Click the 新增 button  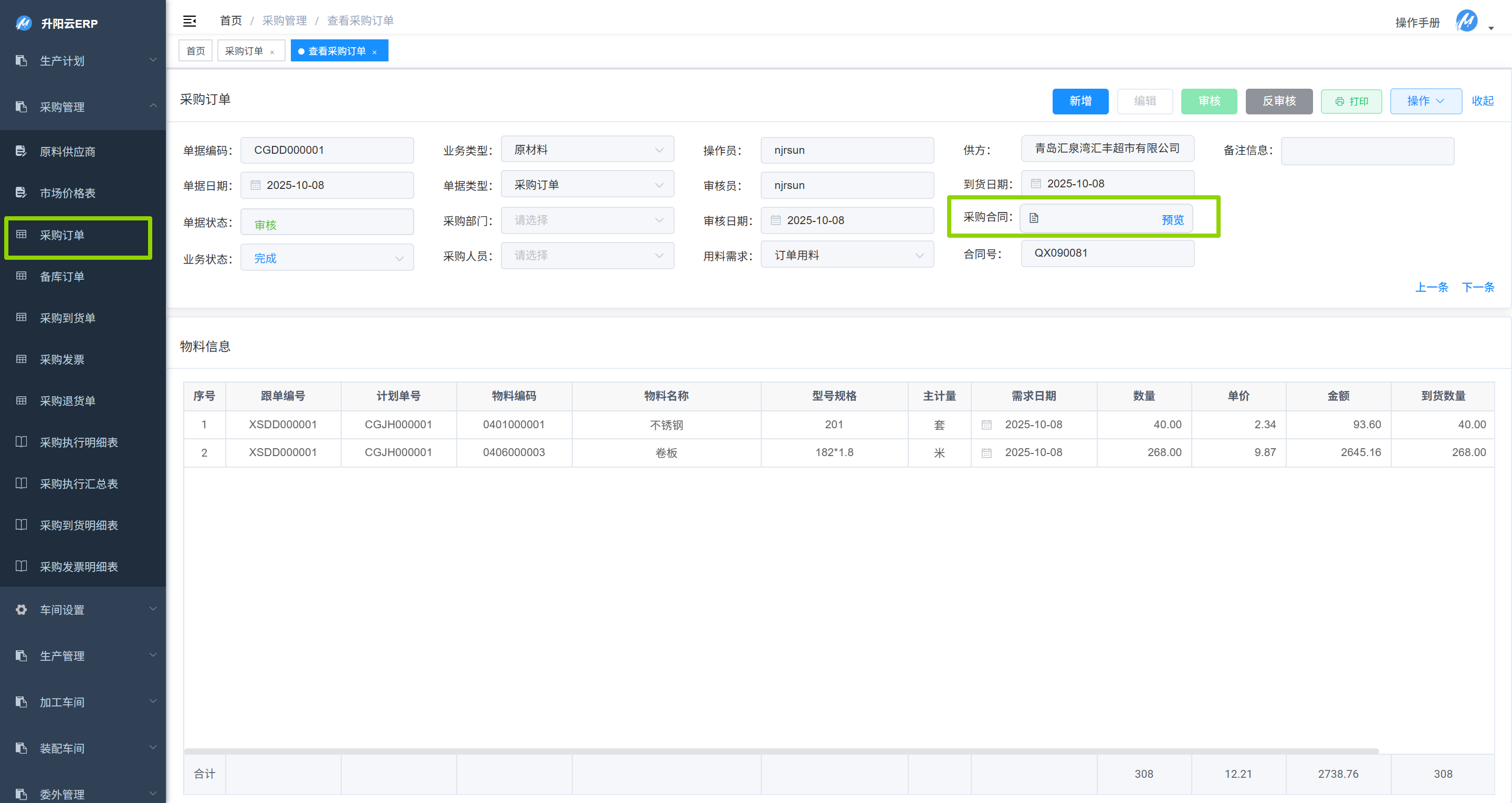pos(1079,101)
